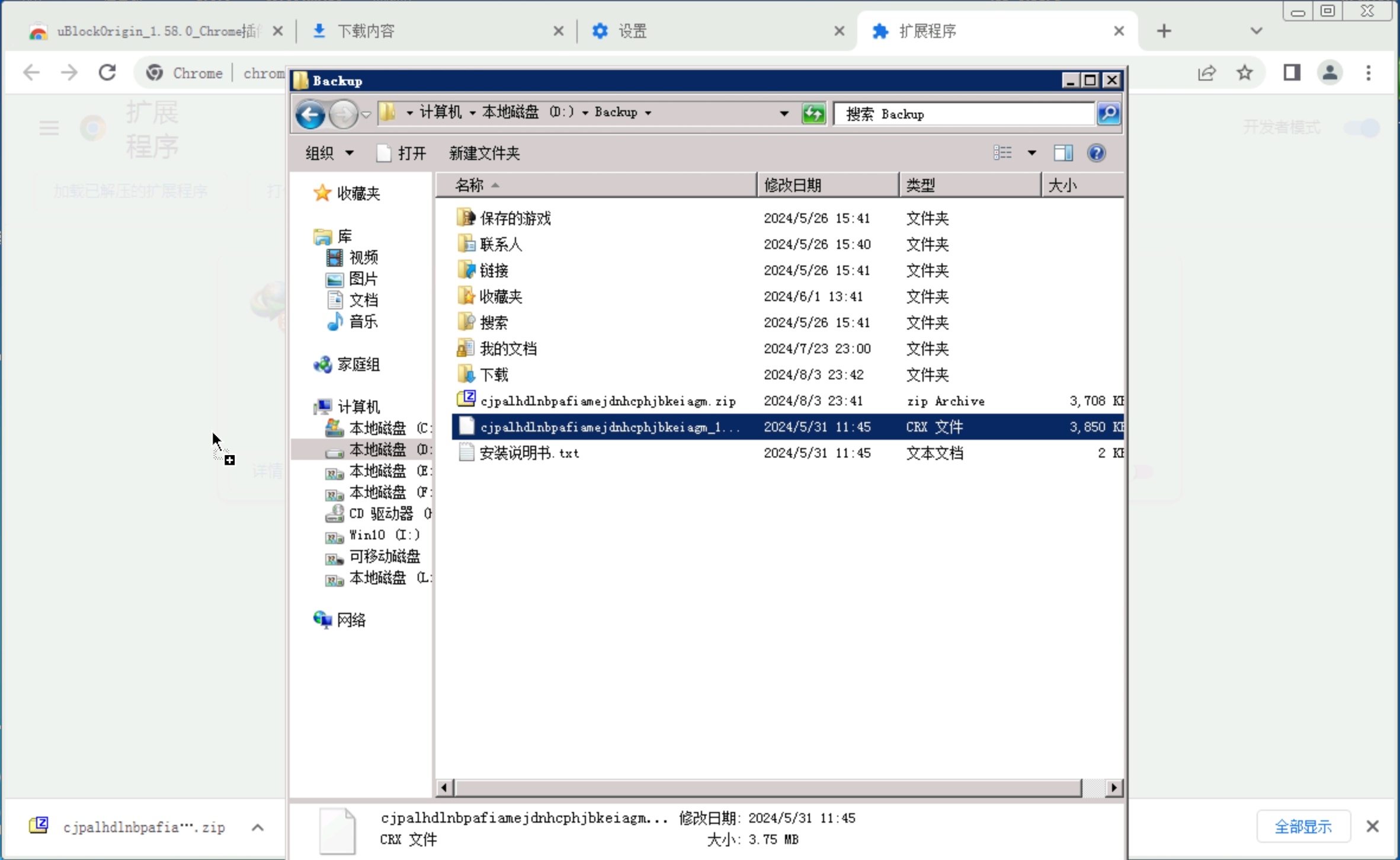1400x860 pixels.
Task: Click the 全部显示 downloads button
Action: point(1303,826)
